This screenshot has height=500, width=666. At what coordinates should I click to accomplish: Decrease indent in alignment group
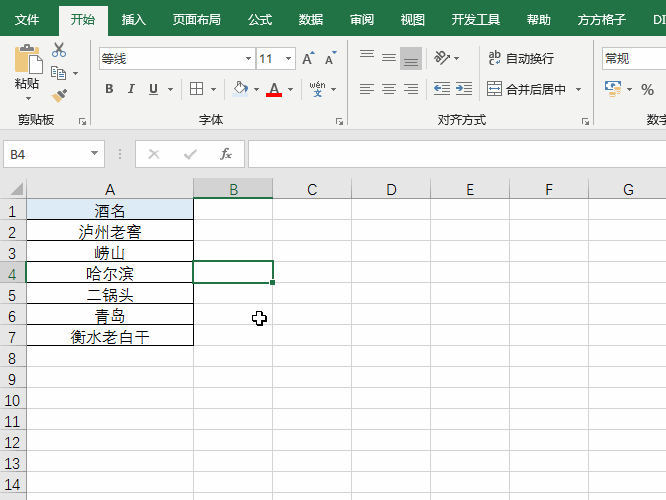tap(442, 89)
